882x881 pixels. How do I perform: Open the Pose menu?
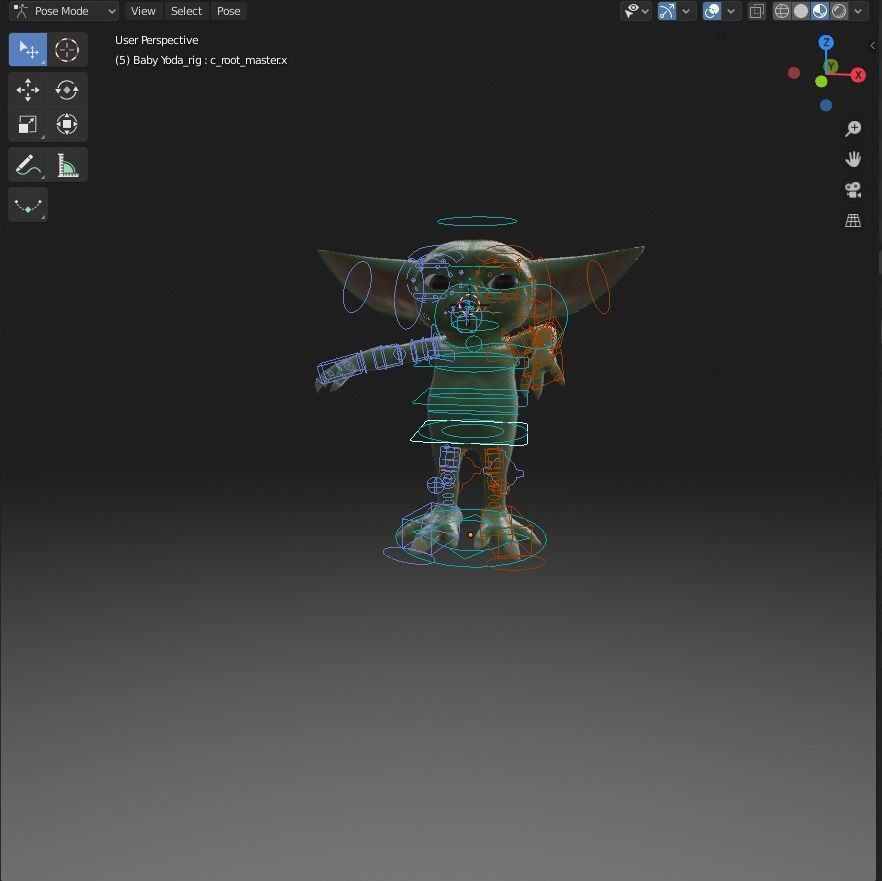tap(228, 11)
